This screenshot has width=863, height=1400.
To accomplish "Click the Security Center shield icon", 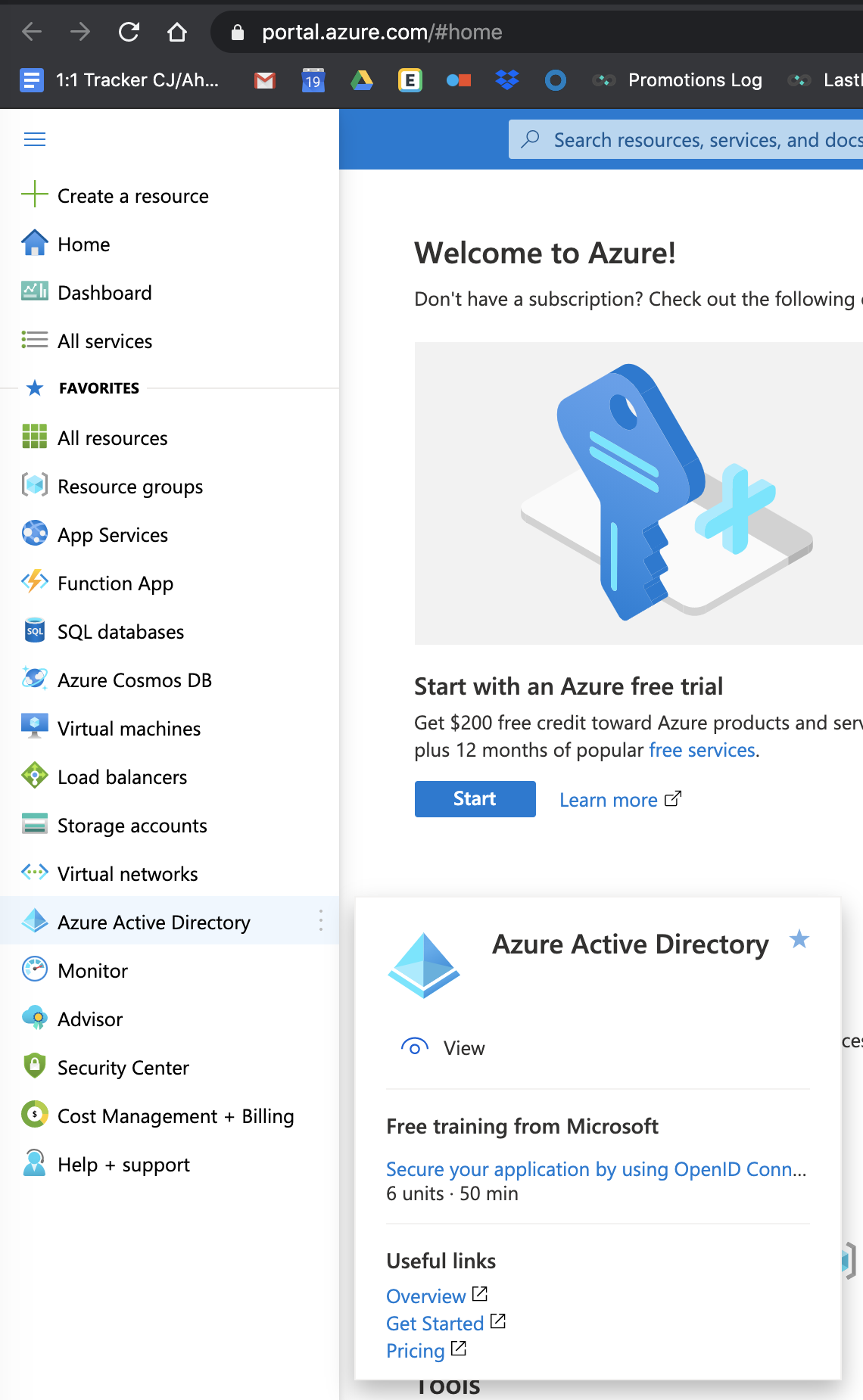I will (x=35, y=1066).
